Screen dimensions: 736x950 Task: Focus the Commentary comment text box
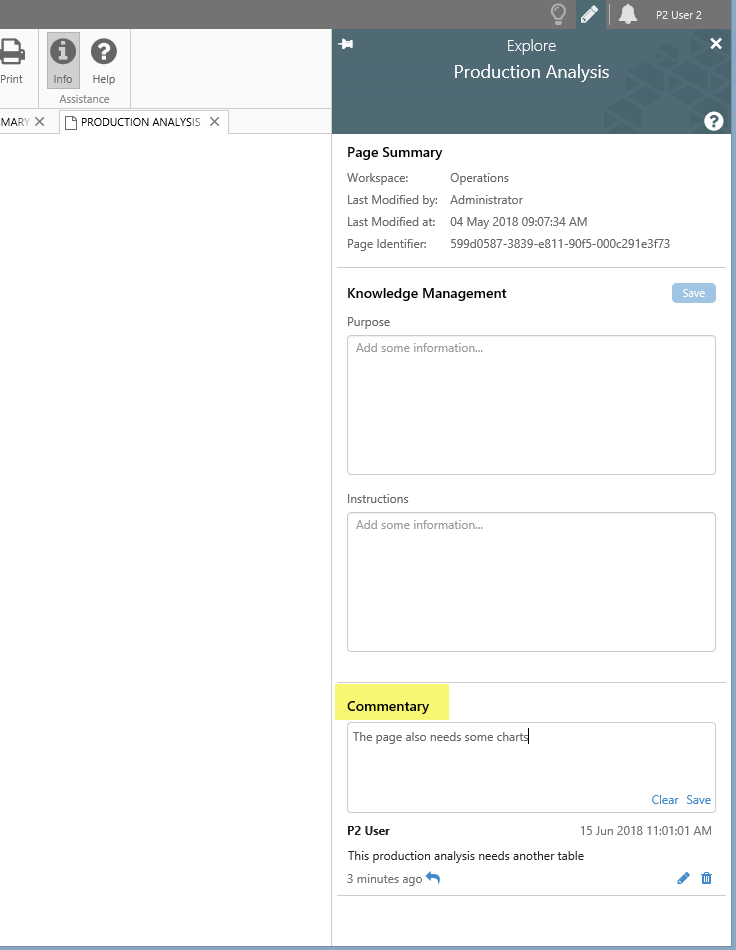click(531, 760)
